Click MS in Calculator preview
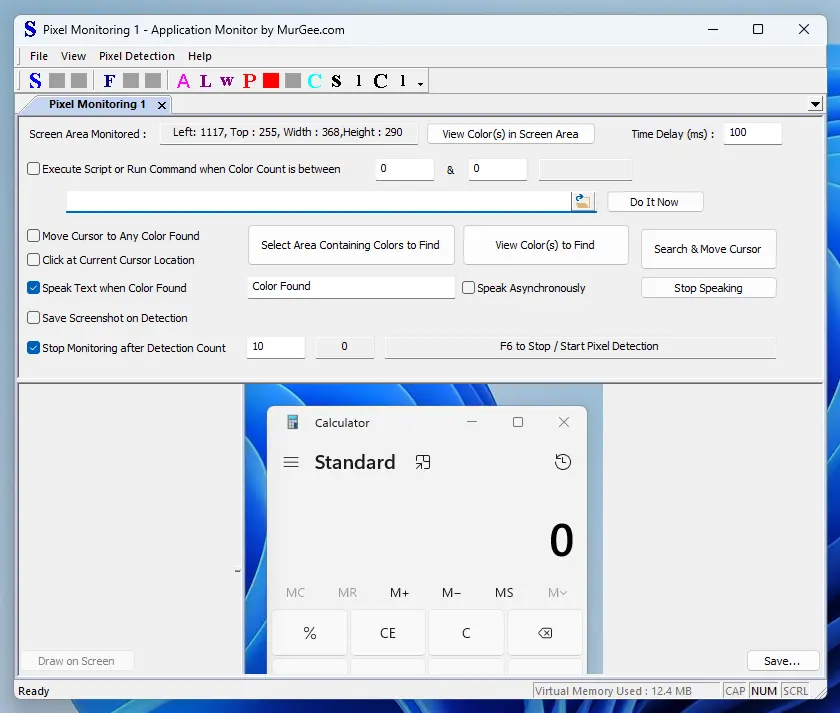This screenshot has width=840, height=713. click(504, 592)
